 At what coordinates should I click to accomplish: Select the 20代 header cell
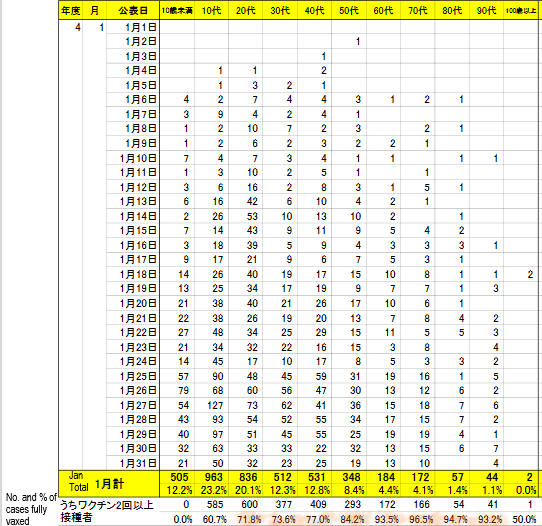pos(245,10)
